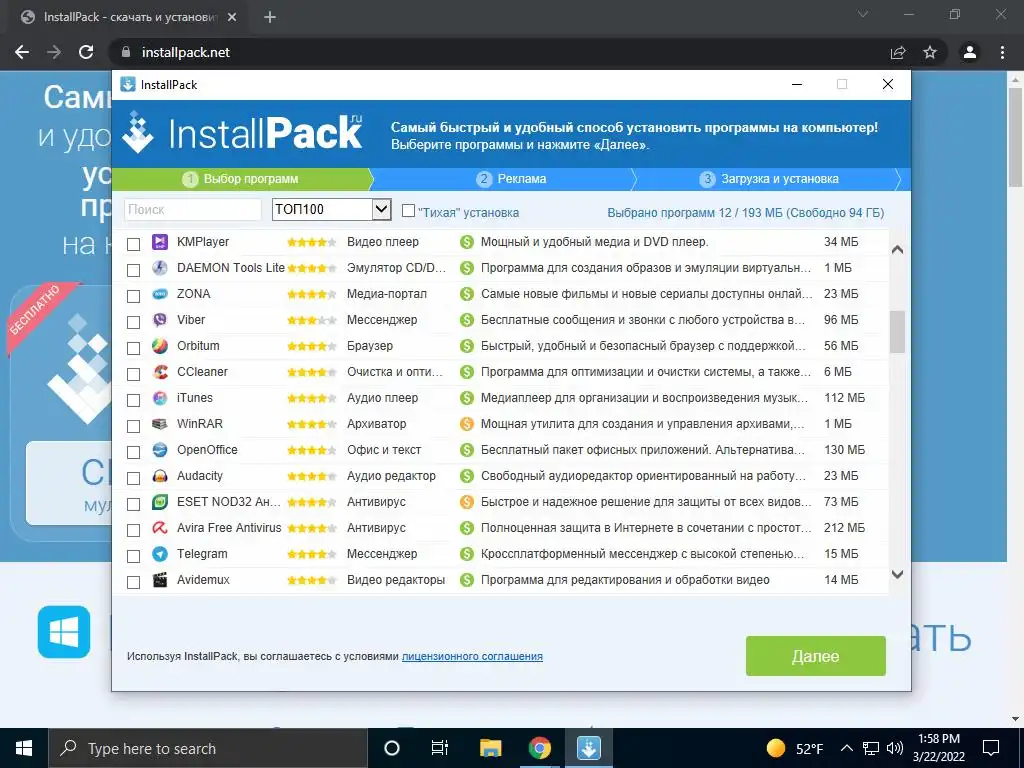Click the ESET NOD32 icon

tap(159, 502)
